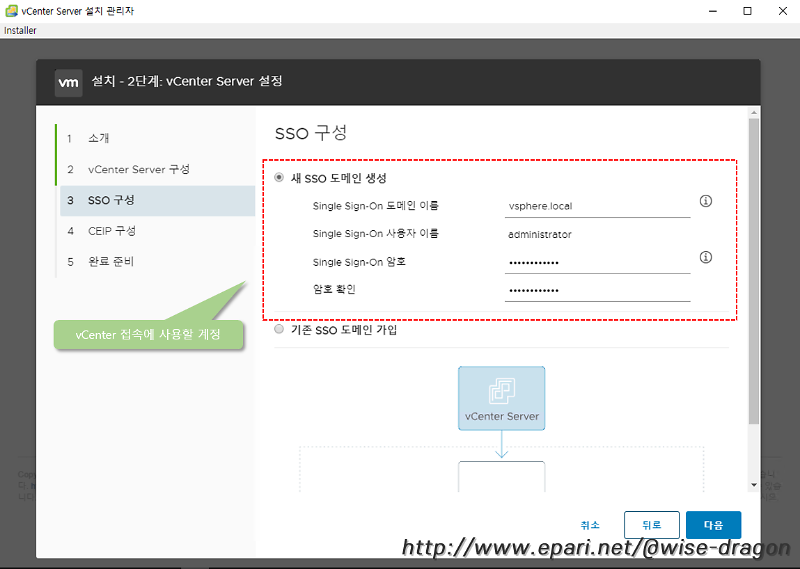Click the SSO 구성 page heading
800x569 pixels.
coord(311,133)
